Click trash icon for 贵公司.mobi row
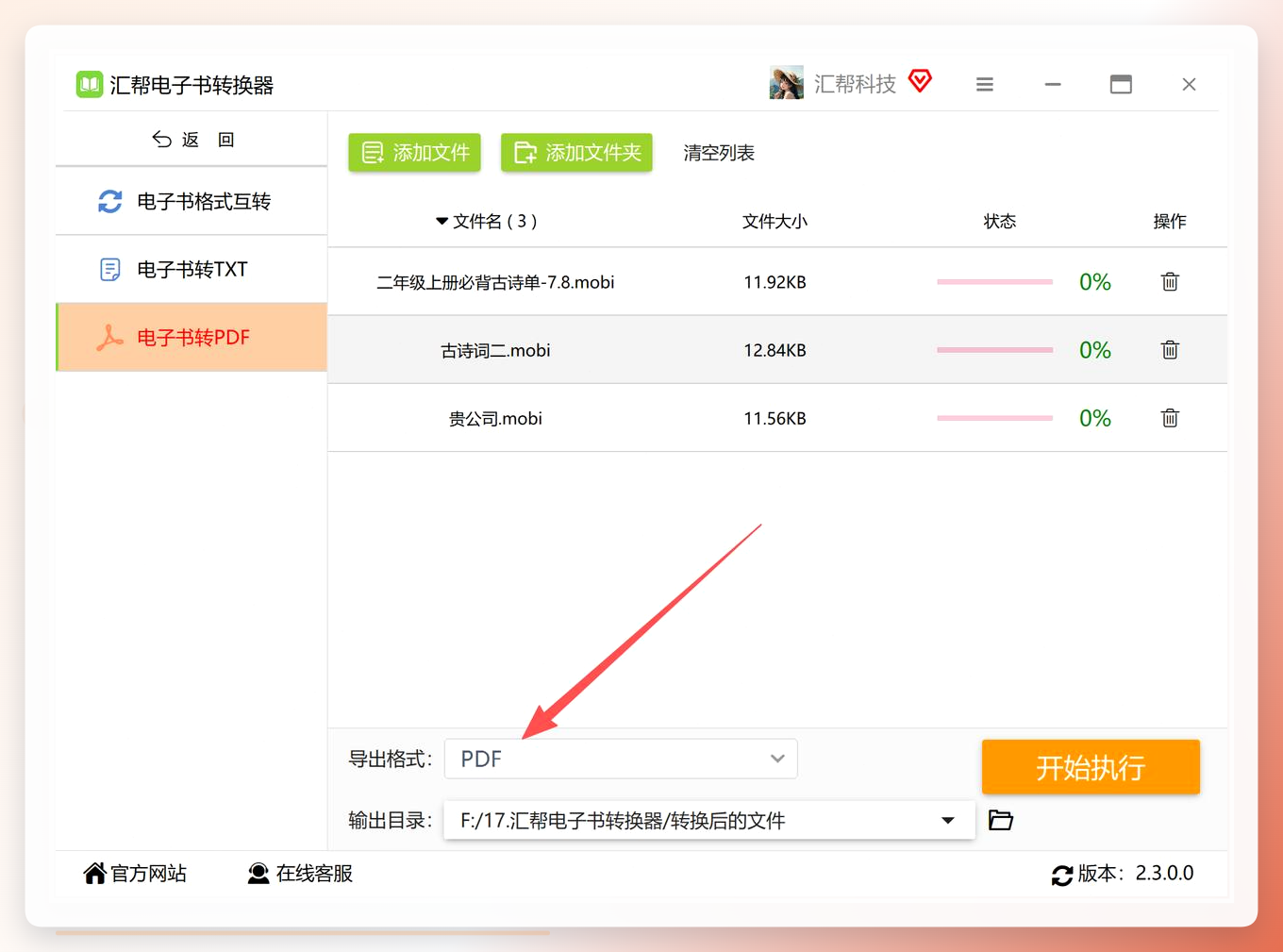 1170,418
